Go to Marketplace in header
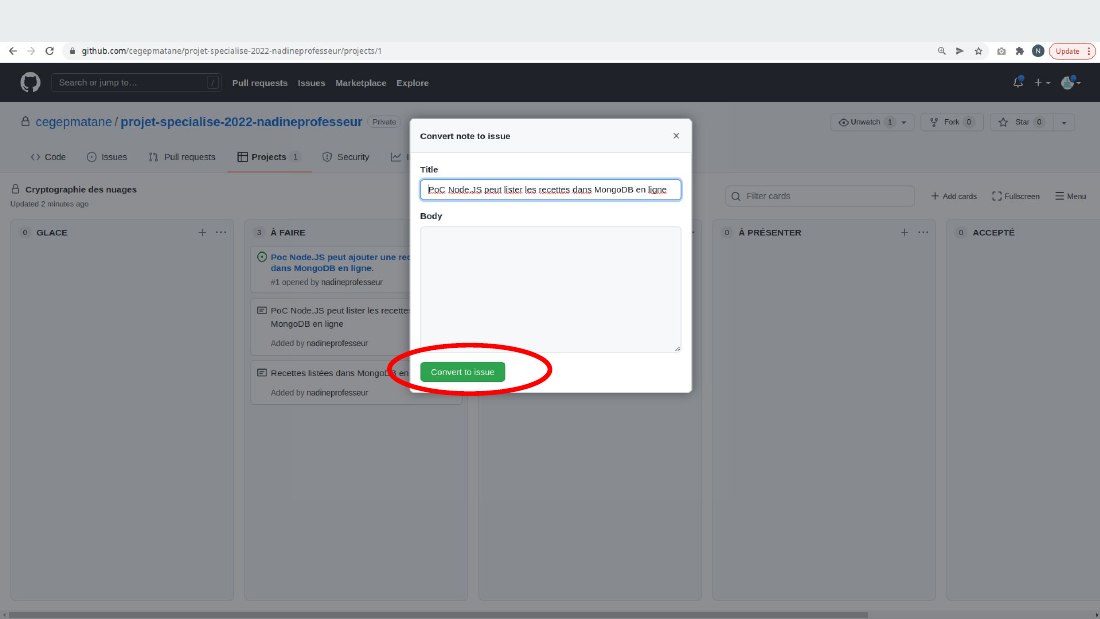Screen dimensions: 1100x619 (361, 83)
